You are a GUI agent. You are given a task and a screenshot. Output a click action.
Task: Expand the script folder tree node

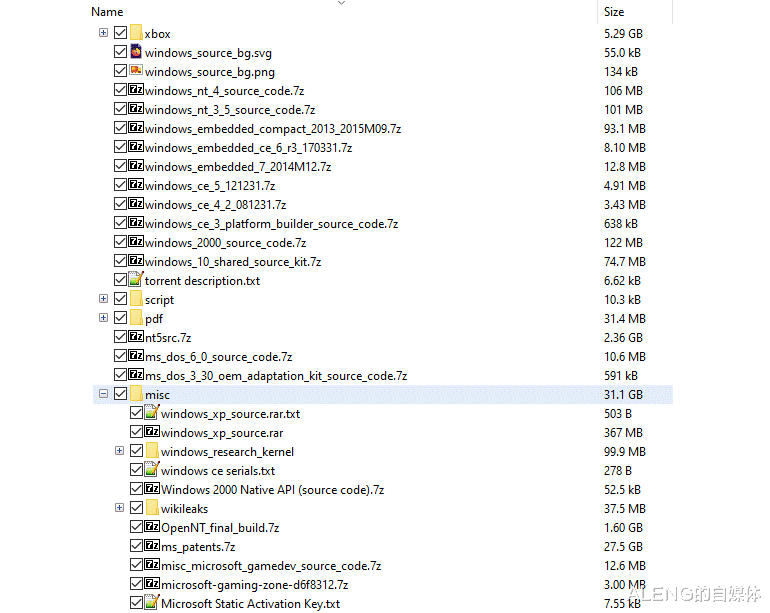[103, 299]
